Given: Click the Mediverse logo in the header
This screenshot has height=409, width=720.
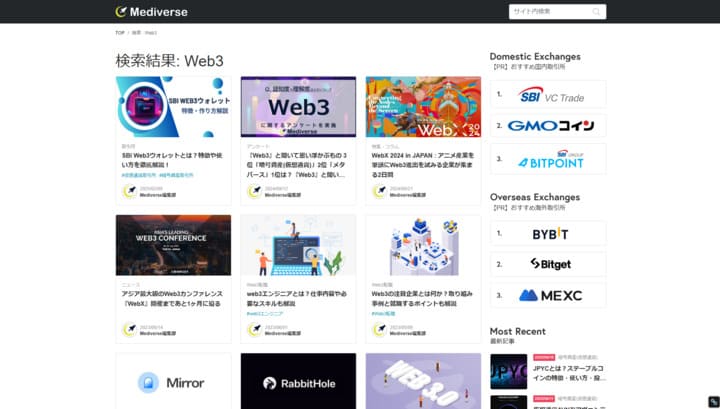Looking at the screenshot, I should (151, 12).
